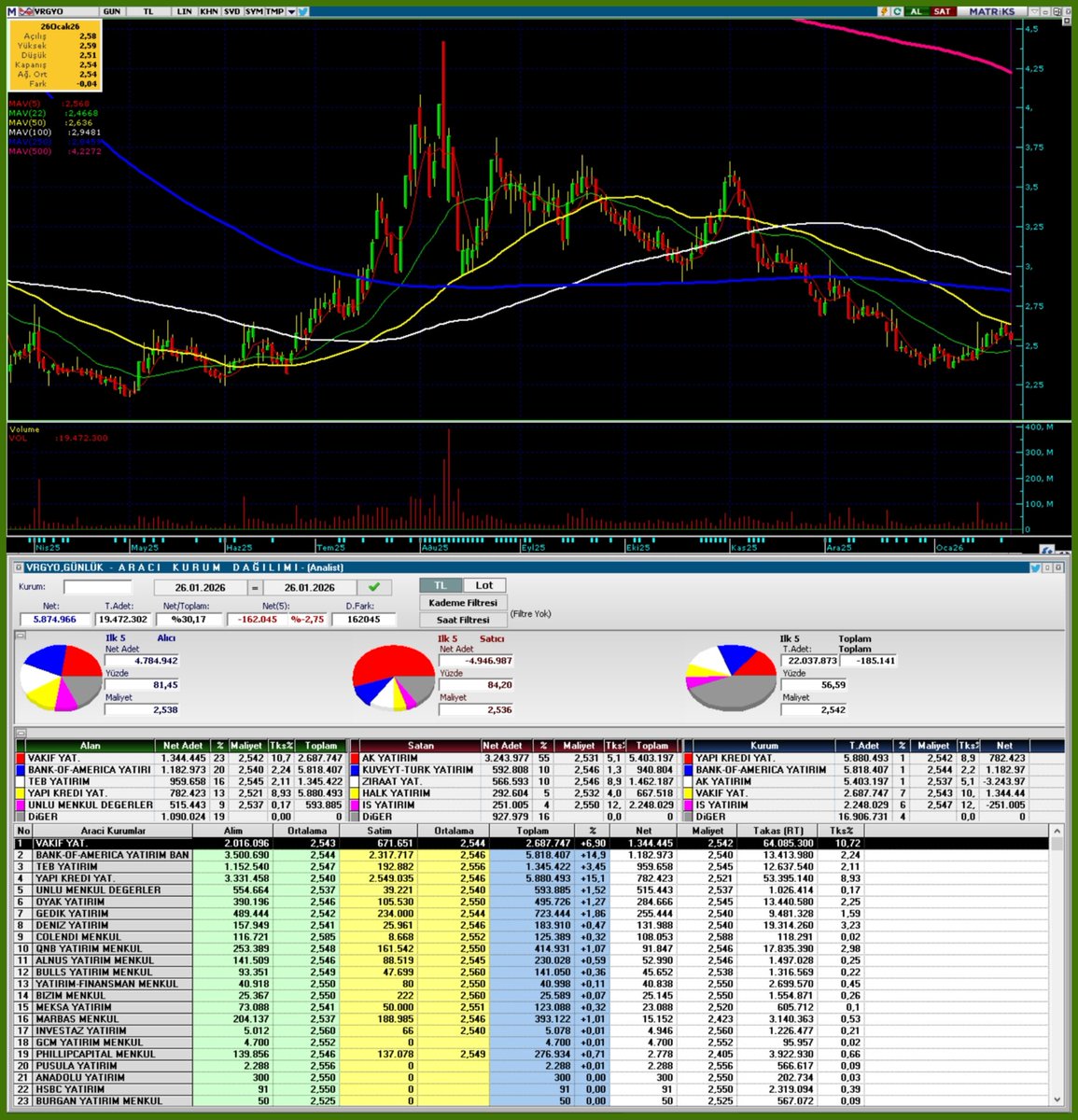Click the SAT sell button
This screenshot has width=1078, height=1120.
[943, 11]
